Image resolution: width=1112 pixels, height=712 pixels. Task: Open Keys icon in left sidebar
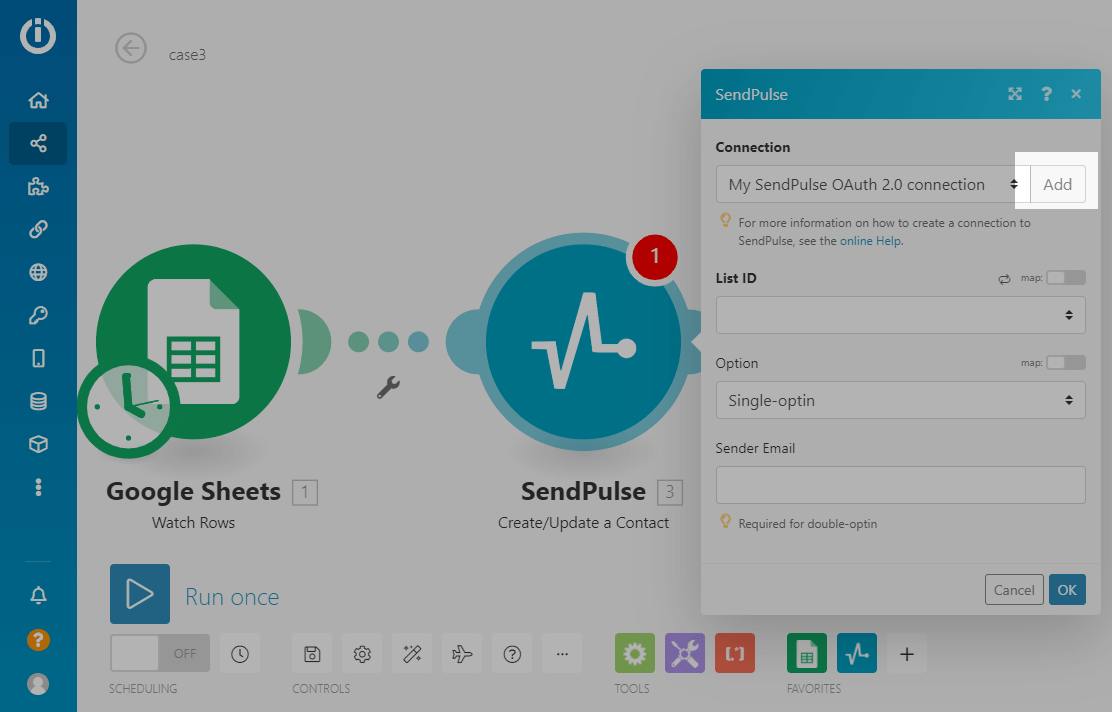point(38,315)
